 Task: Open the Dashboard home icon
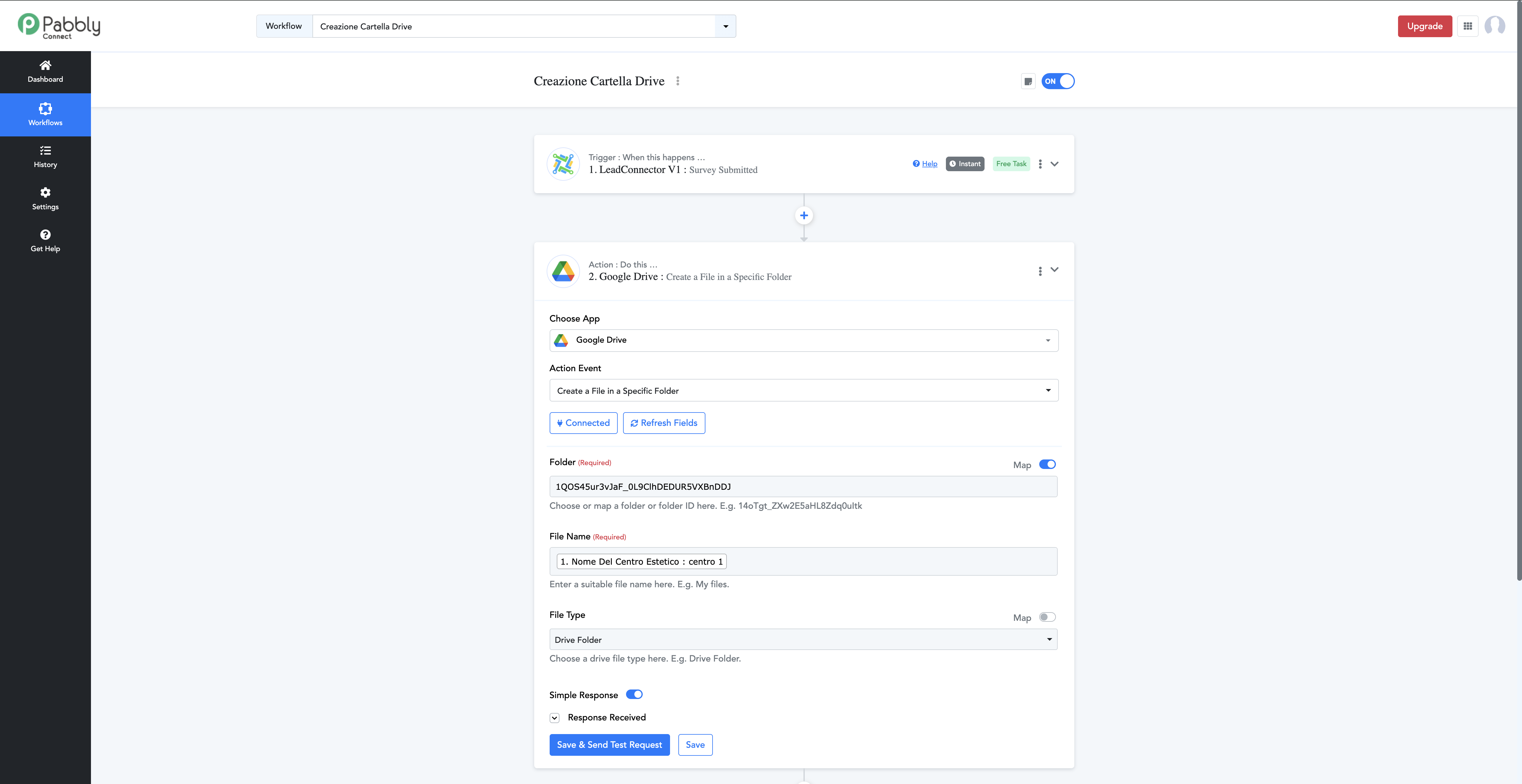[x=45, y=65]
